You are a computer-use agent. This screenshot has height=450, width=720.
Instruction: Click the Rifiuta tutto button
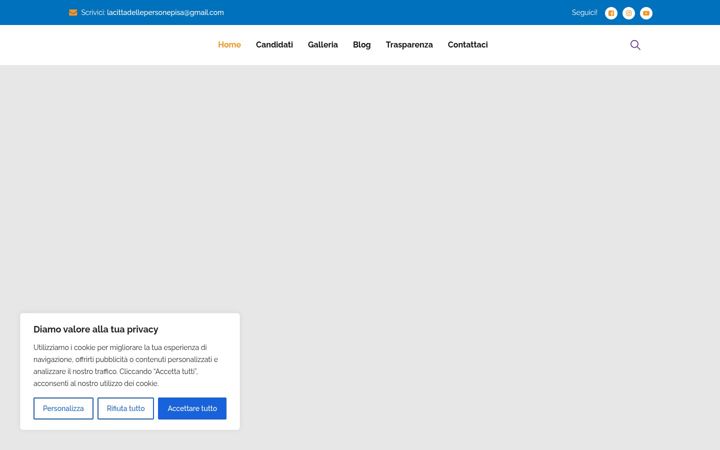(125, 408)
